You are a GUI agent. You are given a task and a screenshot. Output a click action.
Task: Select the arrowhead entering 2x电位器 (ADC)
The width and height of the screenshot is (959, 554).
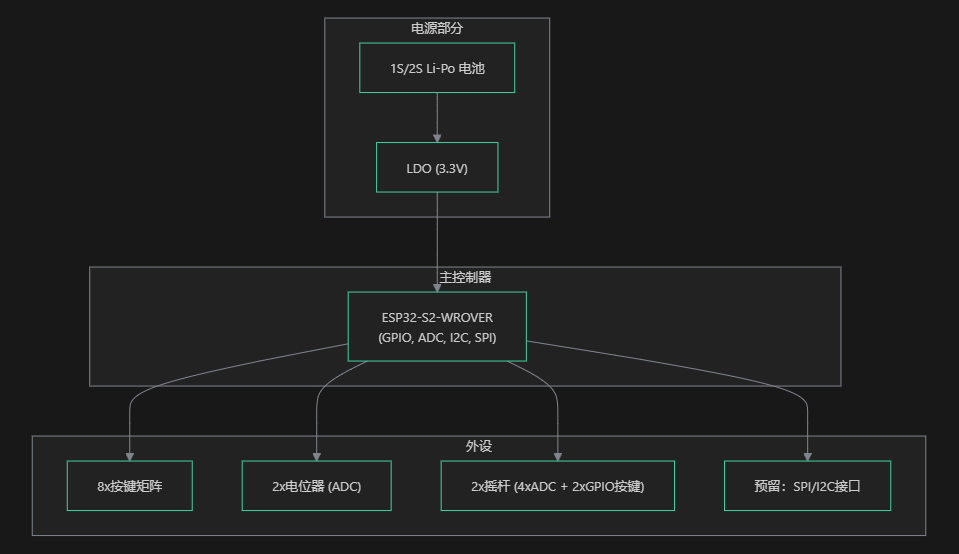coord(317,456)
